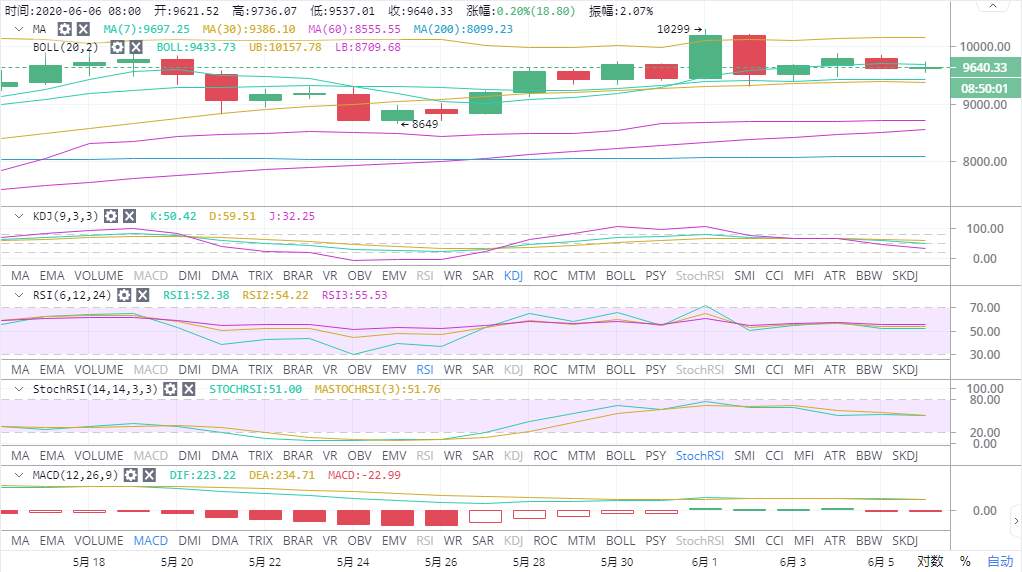Click the 8649 low price marker
Screen dimensions: 1022x572
tap(419, 124)
